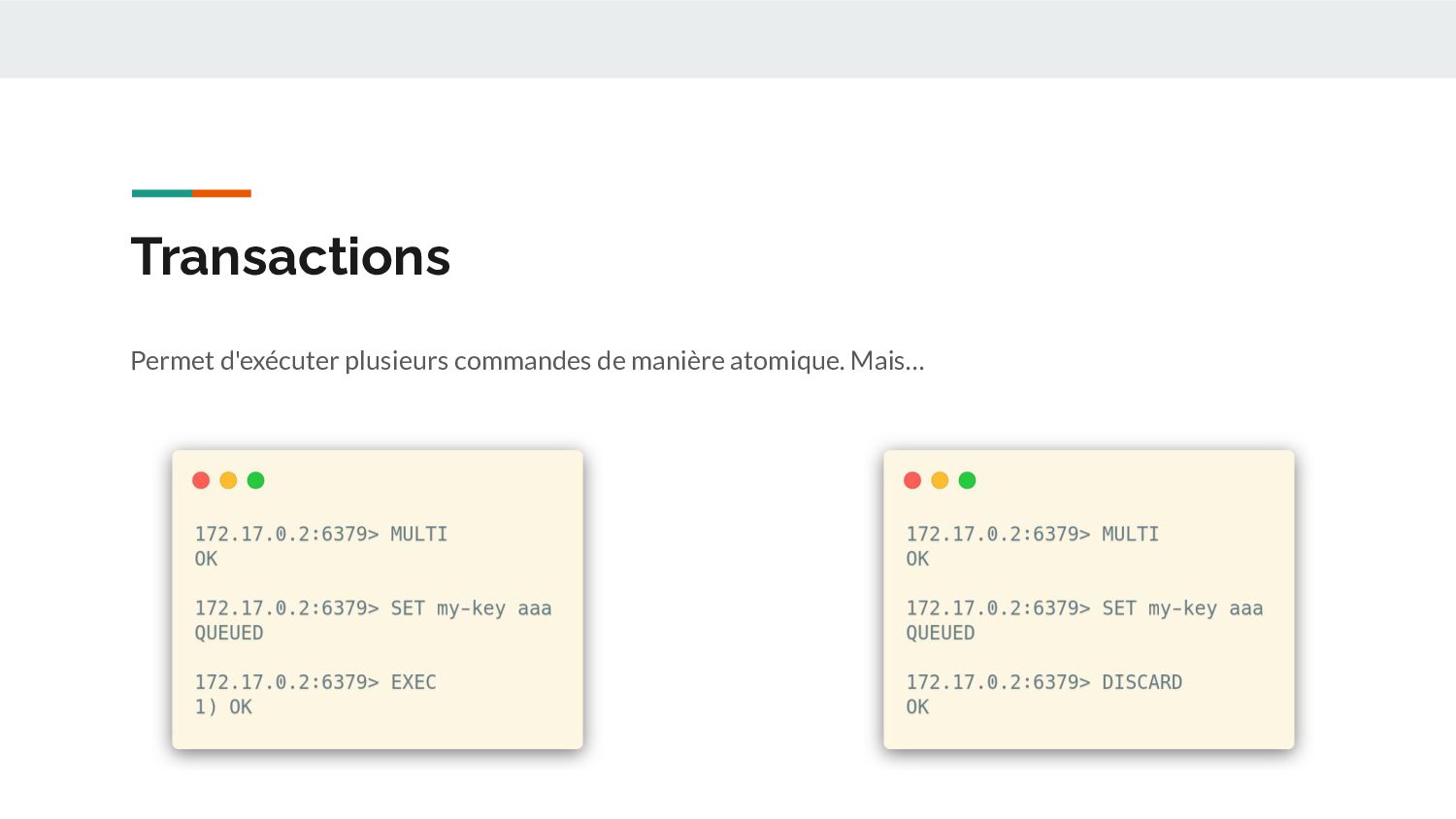1456x819 pixels.
Task: Click the orange segment of the accent bar
Action: 221,193
